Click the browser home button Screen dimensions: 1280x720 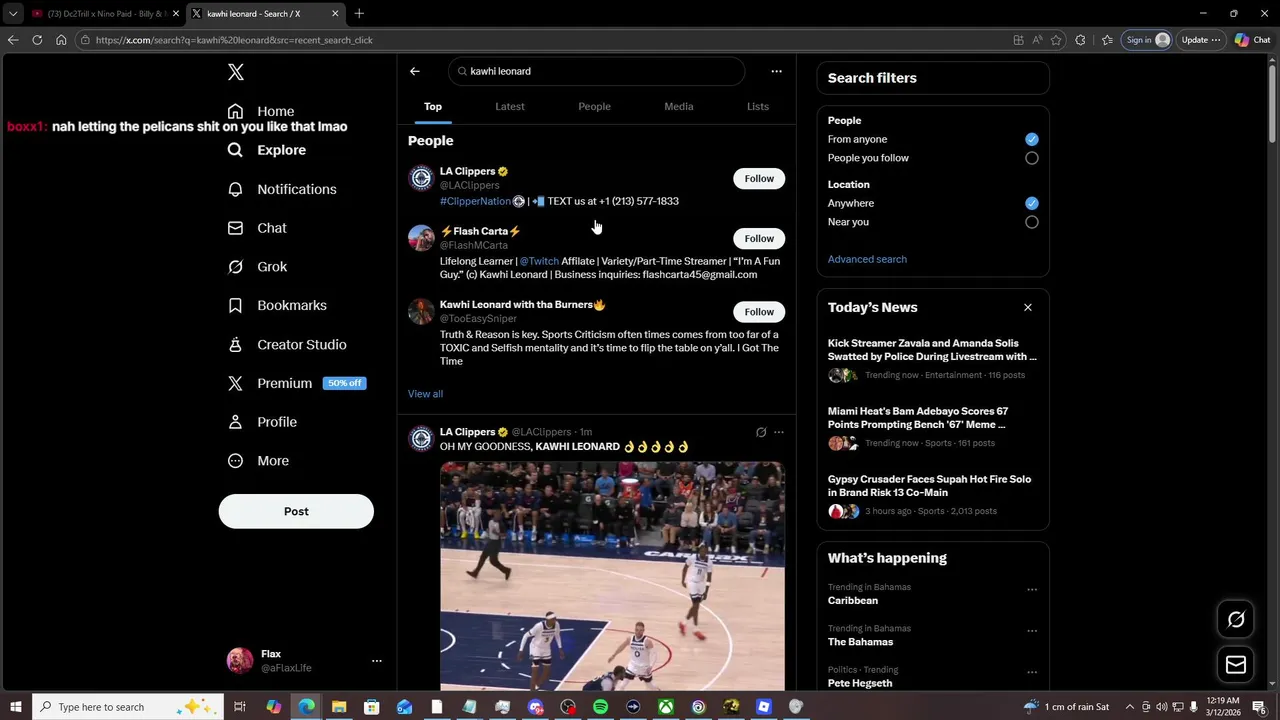(x=61, y=40)
